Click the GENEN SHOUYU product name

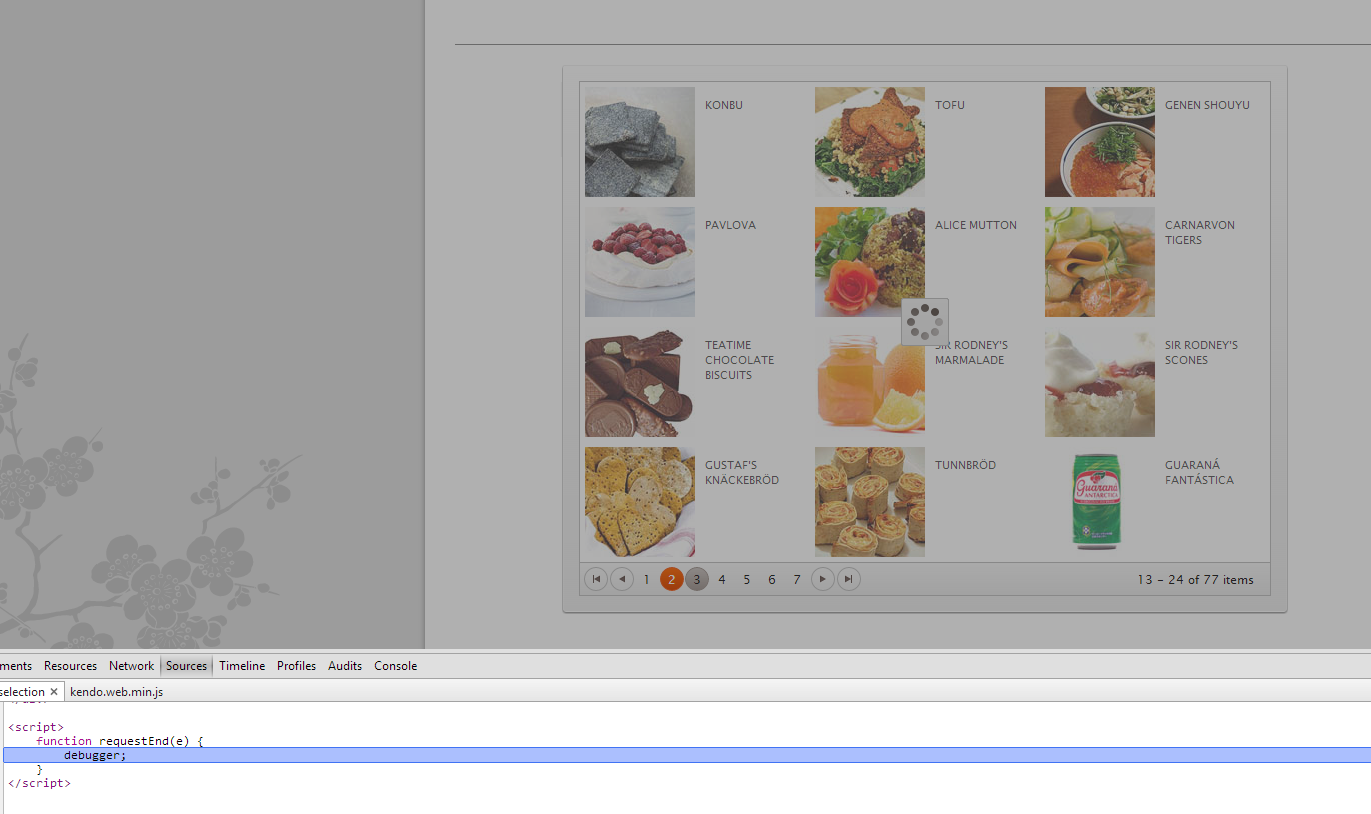click(1207, 105)
